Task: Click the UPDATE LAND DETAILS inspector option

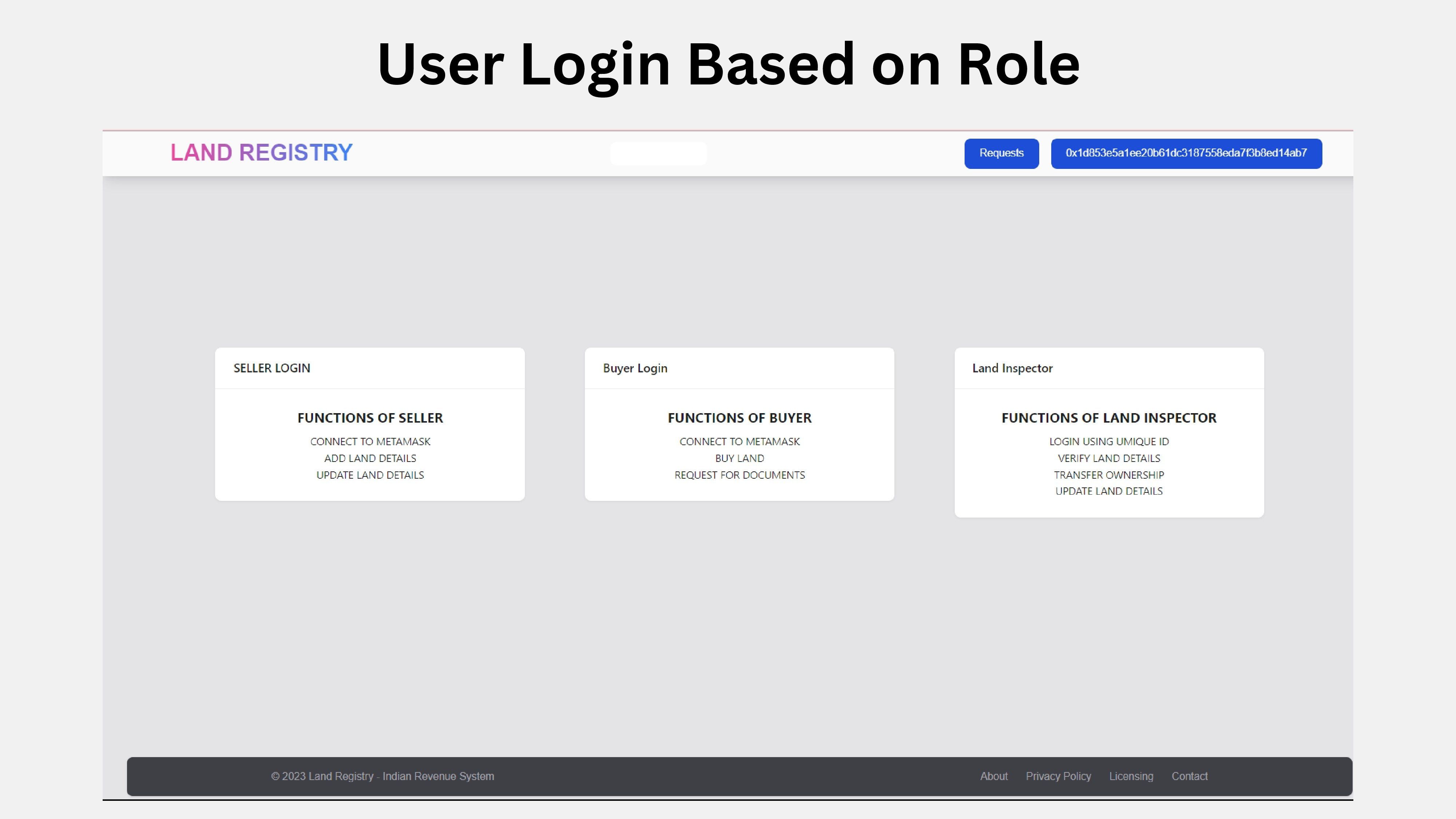Action: pos(1108,491)
